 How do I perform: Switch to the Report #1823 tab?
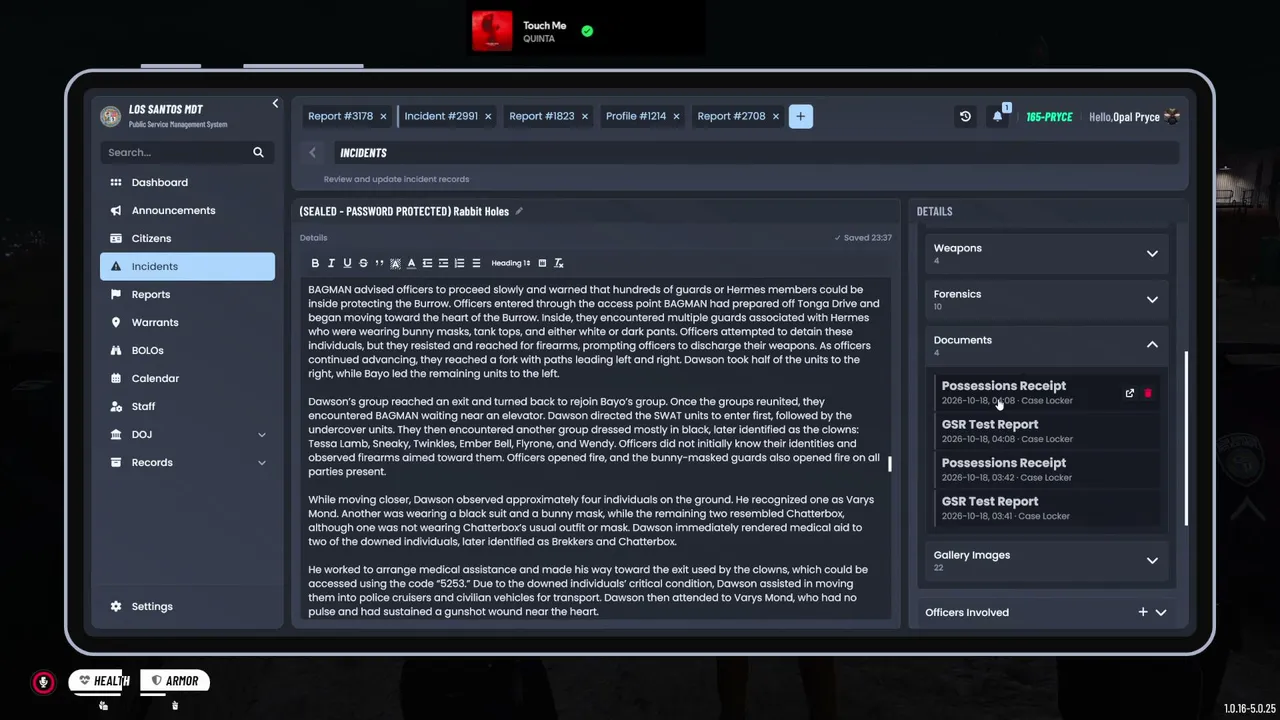click(x=541, y=116)
